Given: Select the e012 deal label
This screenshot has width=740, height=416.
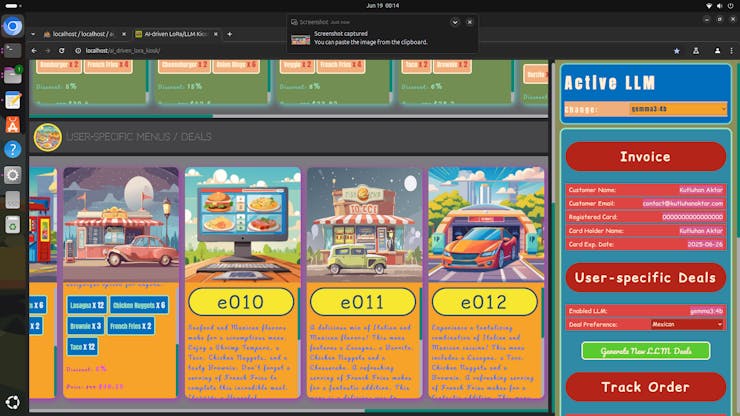Looking at the screenshot, I should pyautogui.click(x=484, y=302).
